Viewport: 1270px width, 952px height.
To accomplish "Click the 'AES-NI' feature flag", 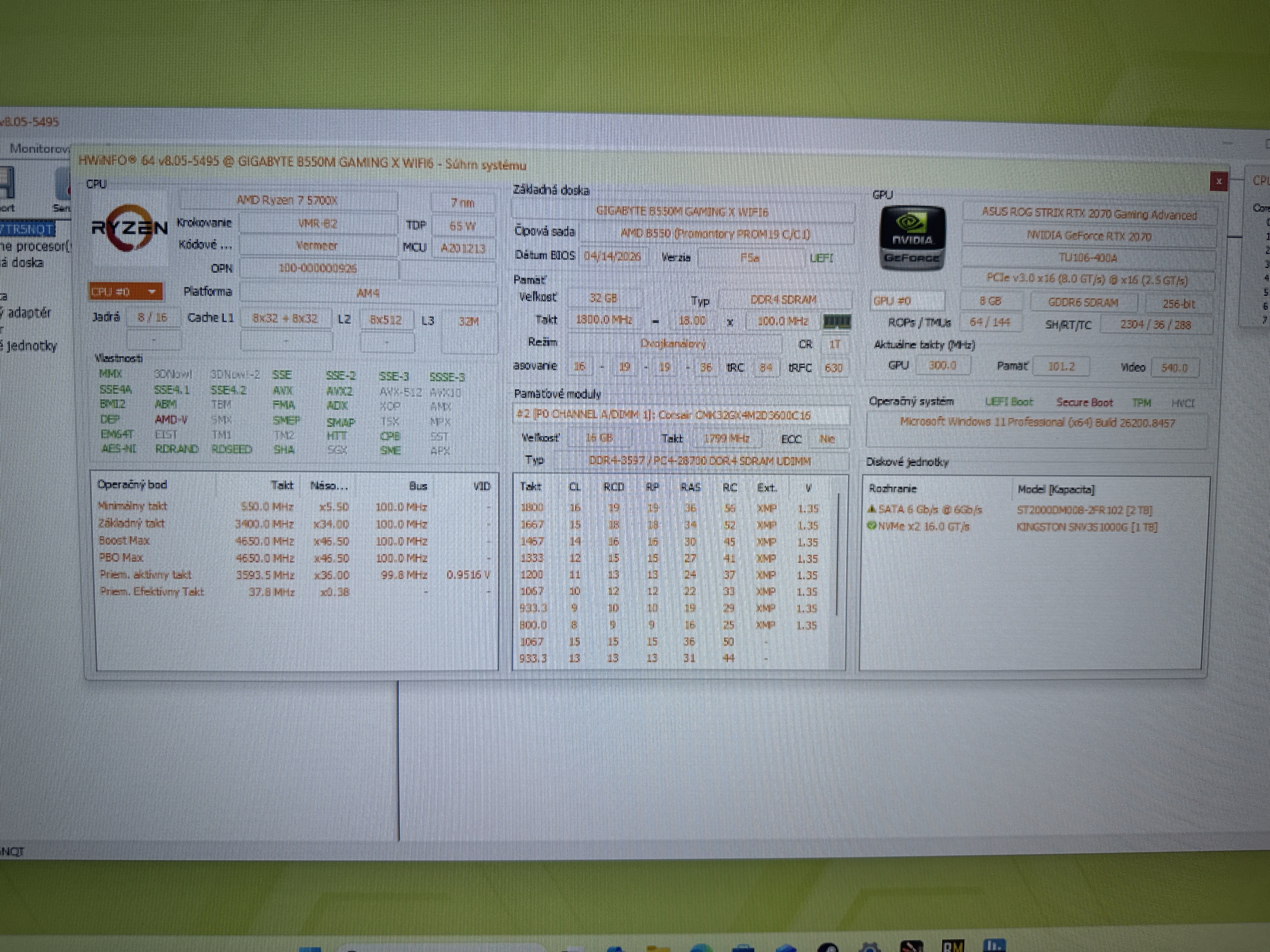I will click(119, 449).
